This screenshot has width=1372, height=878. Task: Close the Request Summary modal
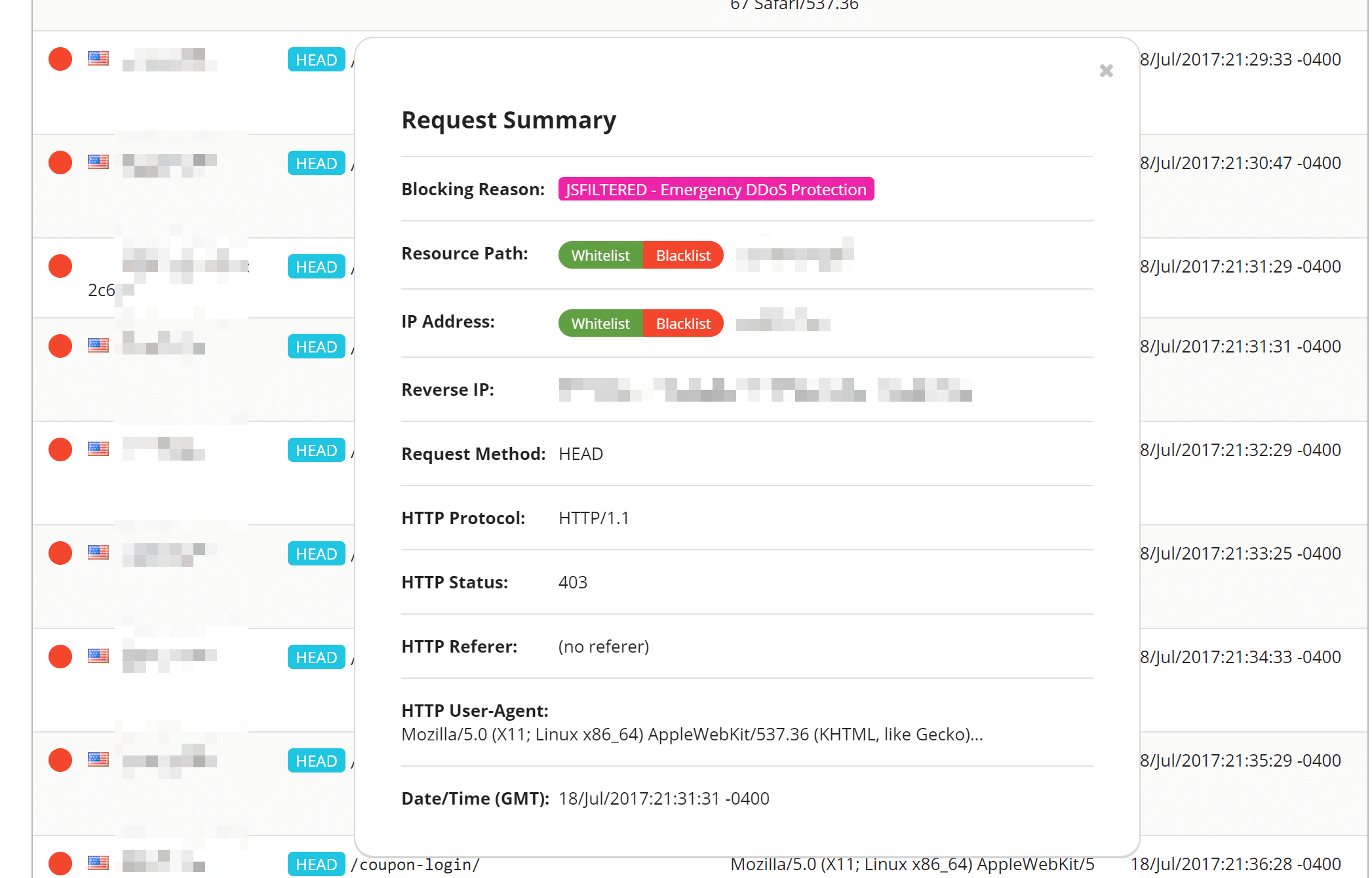(x=1106, y=71)
